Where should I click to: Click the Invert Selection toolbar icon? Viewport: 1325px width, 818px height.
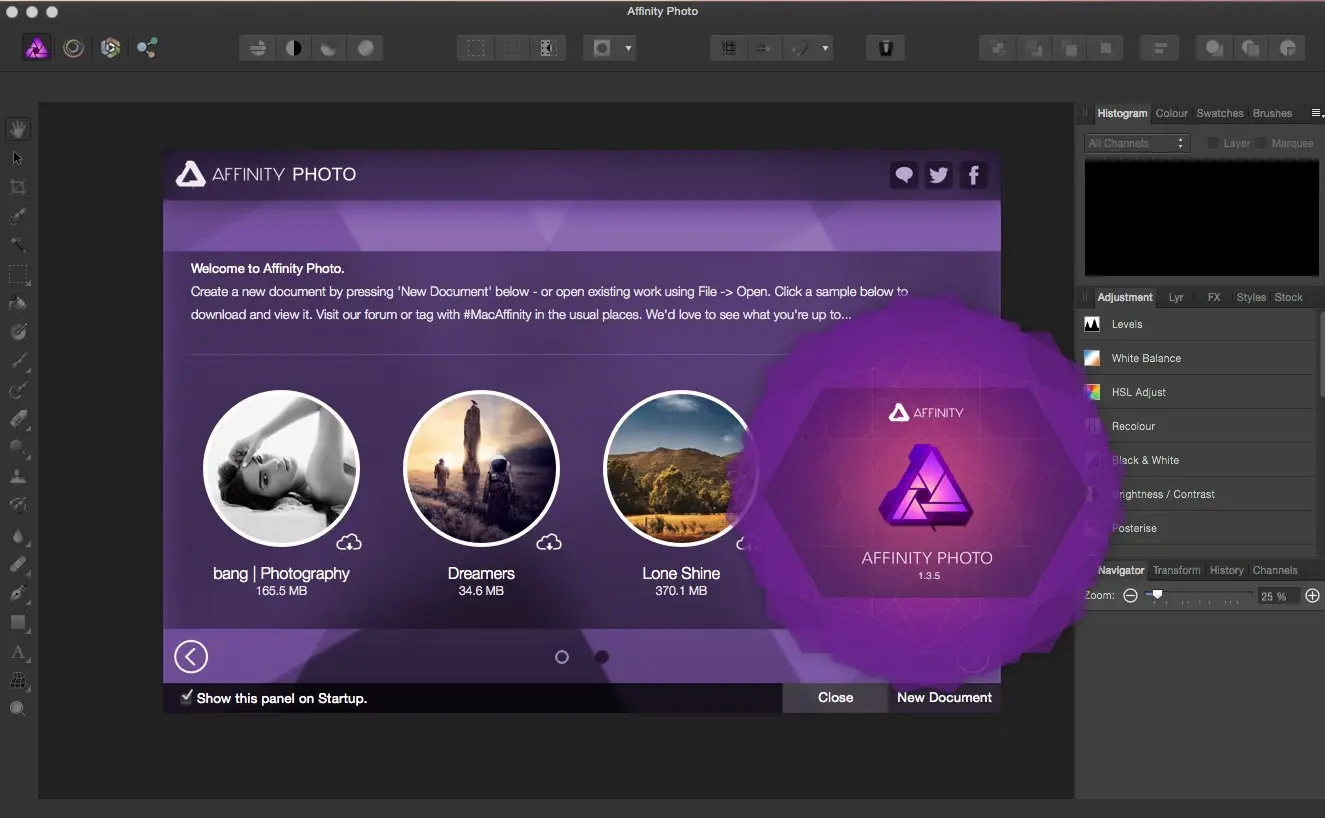tap(548, 47)
